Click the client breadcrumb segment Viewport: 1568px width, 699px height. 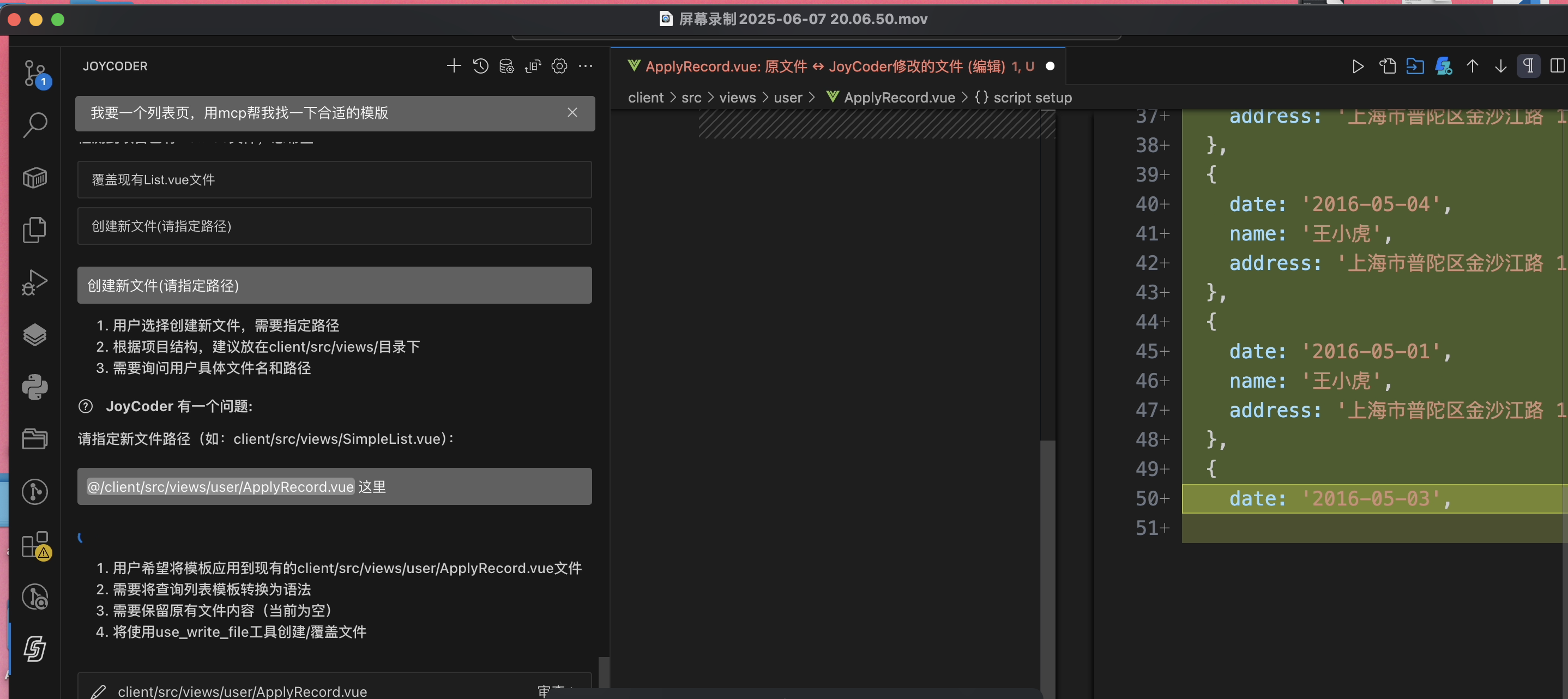pyautogui.click(x=645, y=98)
